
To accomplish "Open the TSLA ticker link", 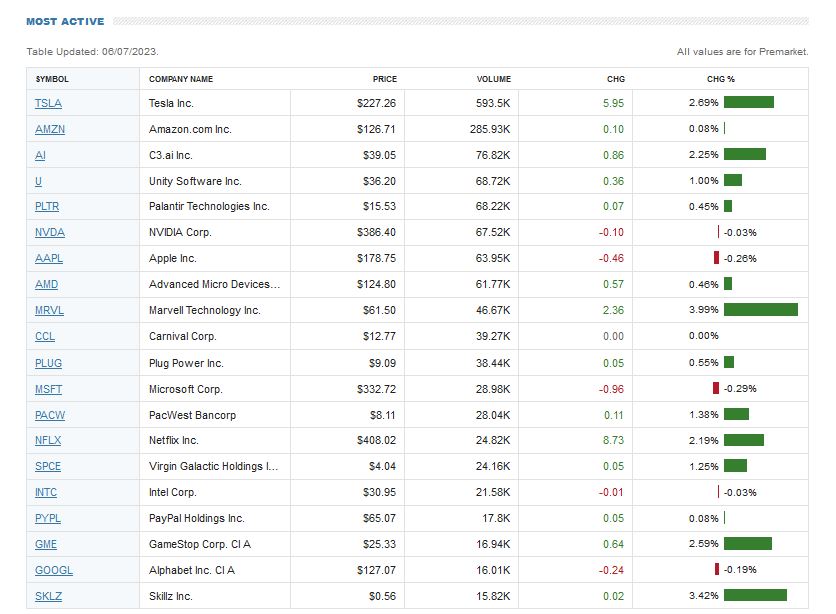I will 48,103.
